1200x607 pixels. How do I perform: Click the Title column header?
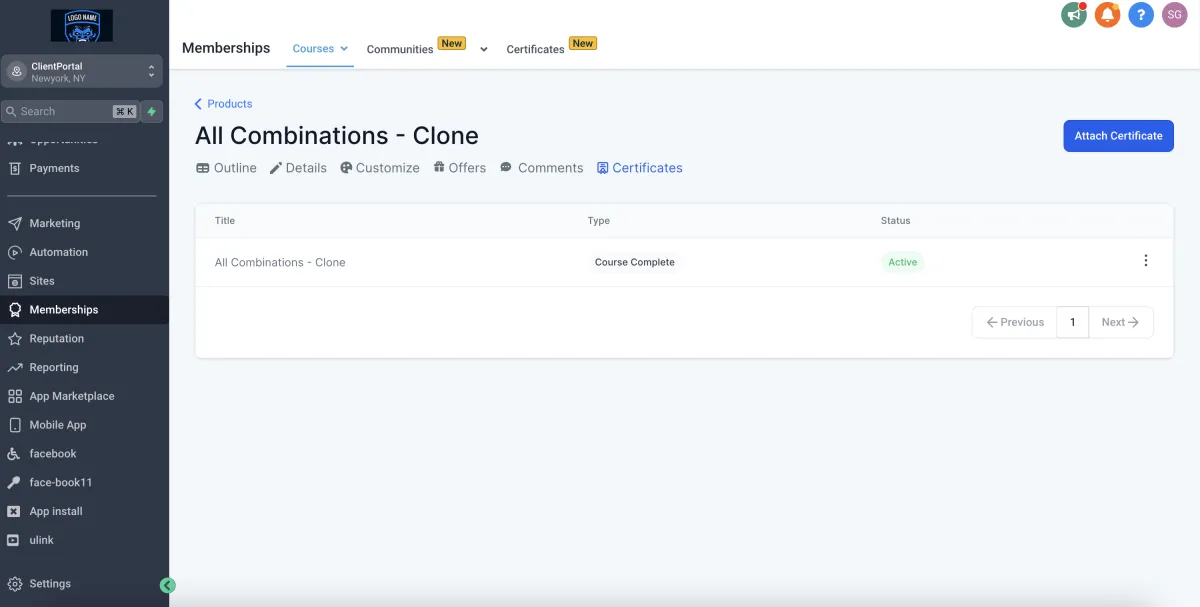(225, 220)
